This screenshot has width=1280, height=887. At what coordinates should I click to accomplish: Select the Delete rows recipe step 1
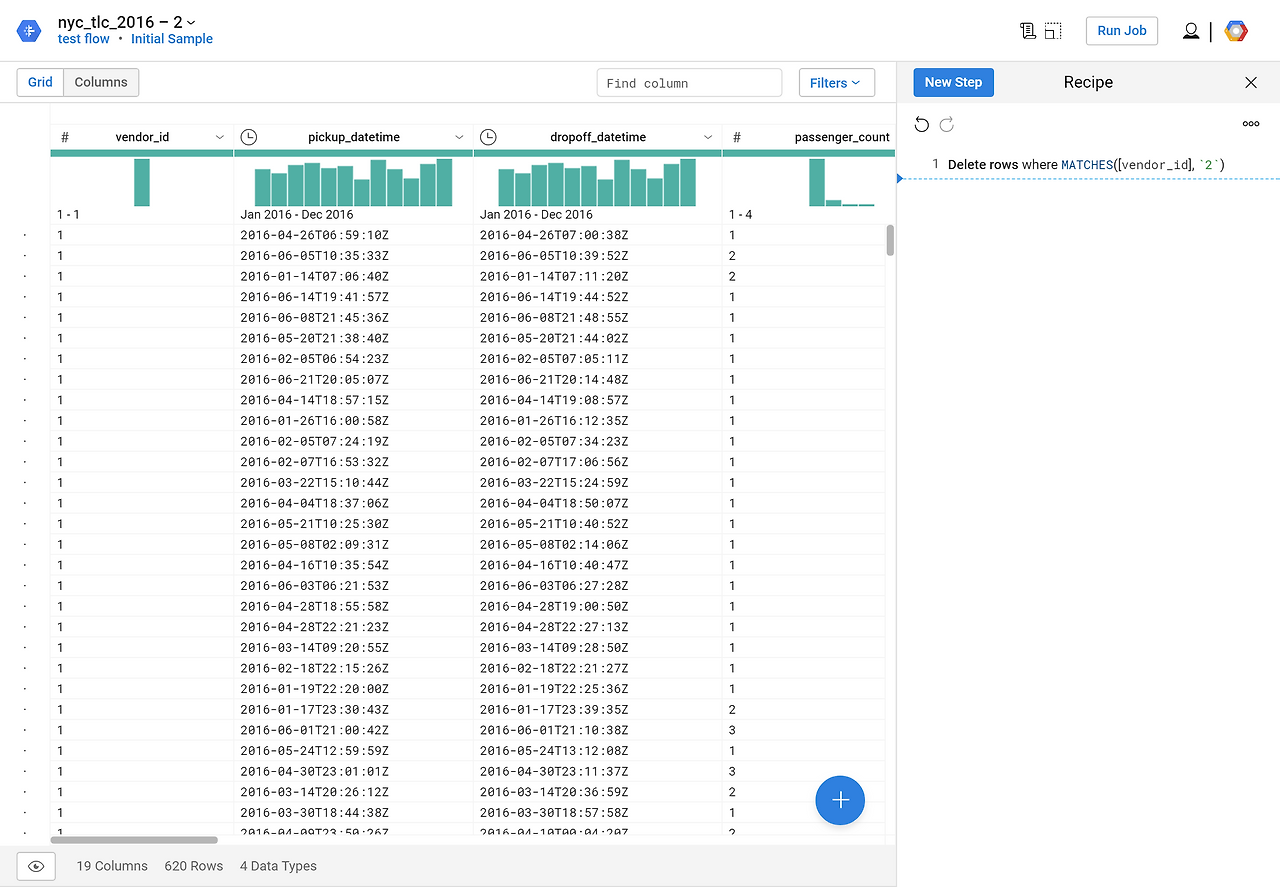(x=1088, y=164)
